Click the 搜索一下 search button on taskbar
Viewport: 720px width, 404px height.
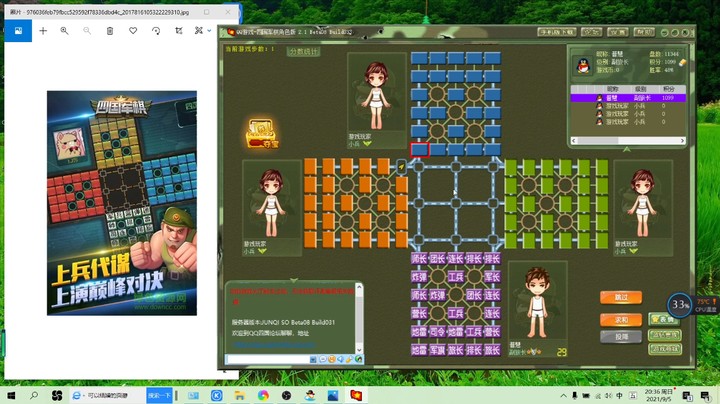[x=159, y=395]
